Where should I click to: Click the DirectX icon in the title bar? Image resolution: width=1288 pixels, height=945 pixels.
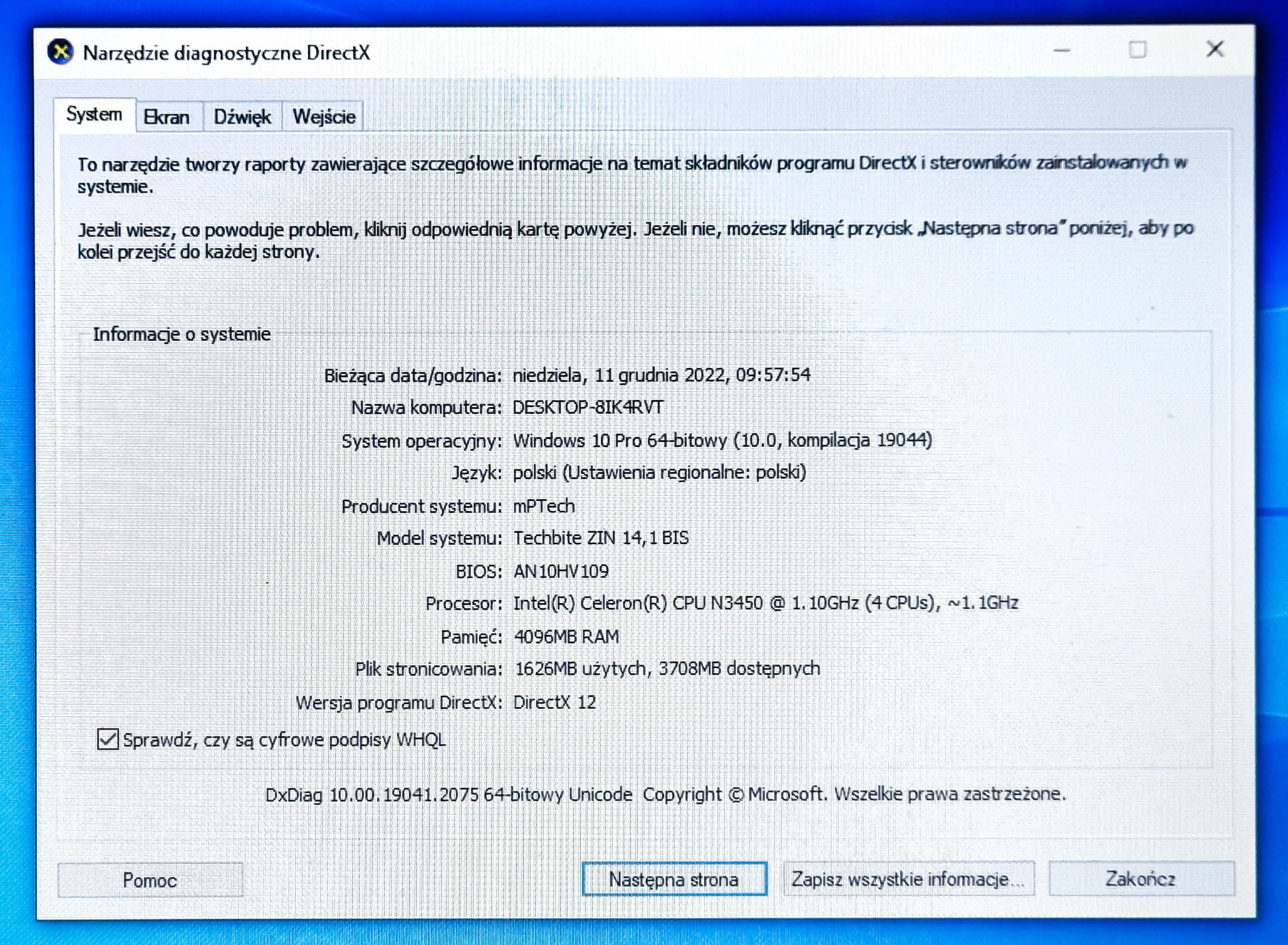pyautogui.click(x=60, y=52)
